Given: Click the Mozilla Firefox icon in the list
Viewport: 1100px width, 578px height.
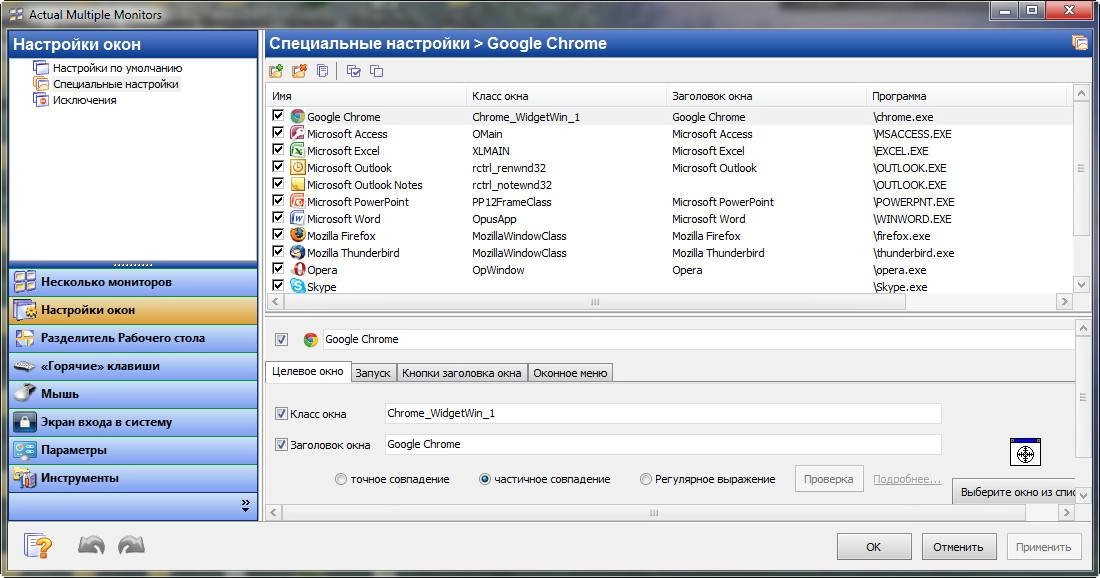Looking at the screenshot, I should click(x=297, y=235).
